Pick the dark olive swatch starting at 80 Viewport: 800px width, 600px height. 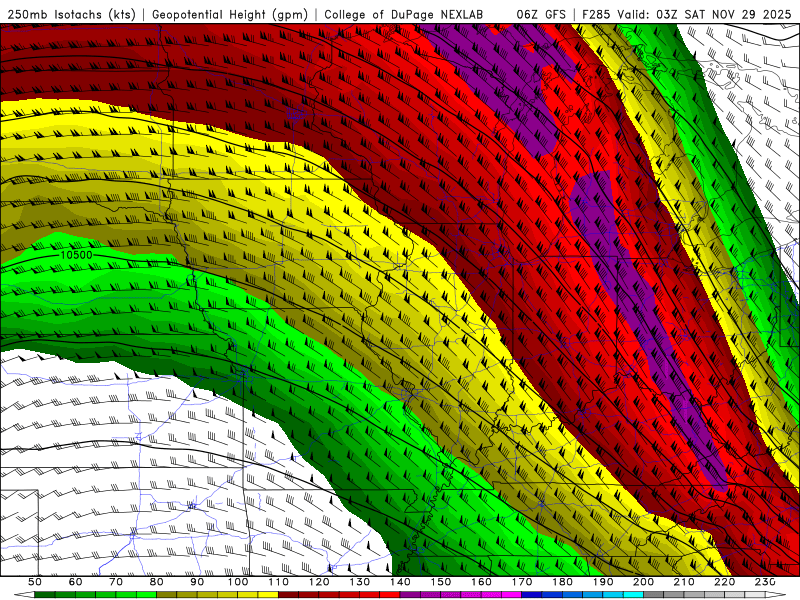166,594
